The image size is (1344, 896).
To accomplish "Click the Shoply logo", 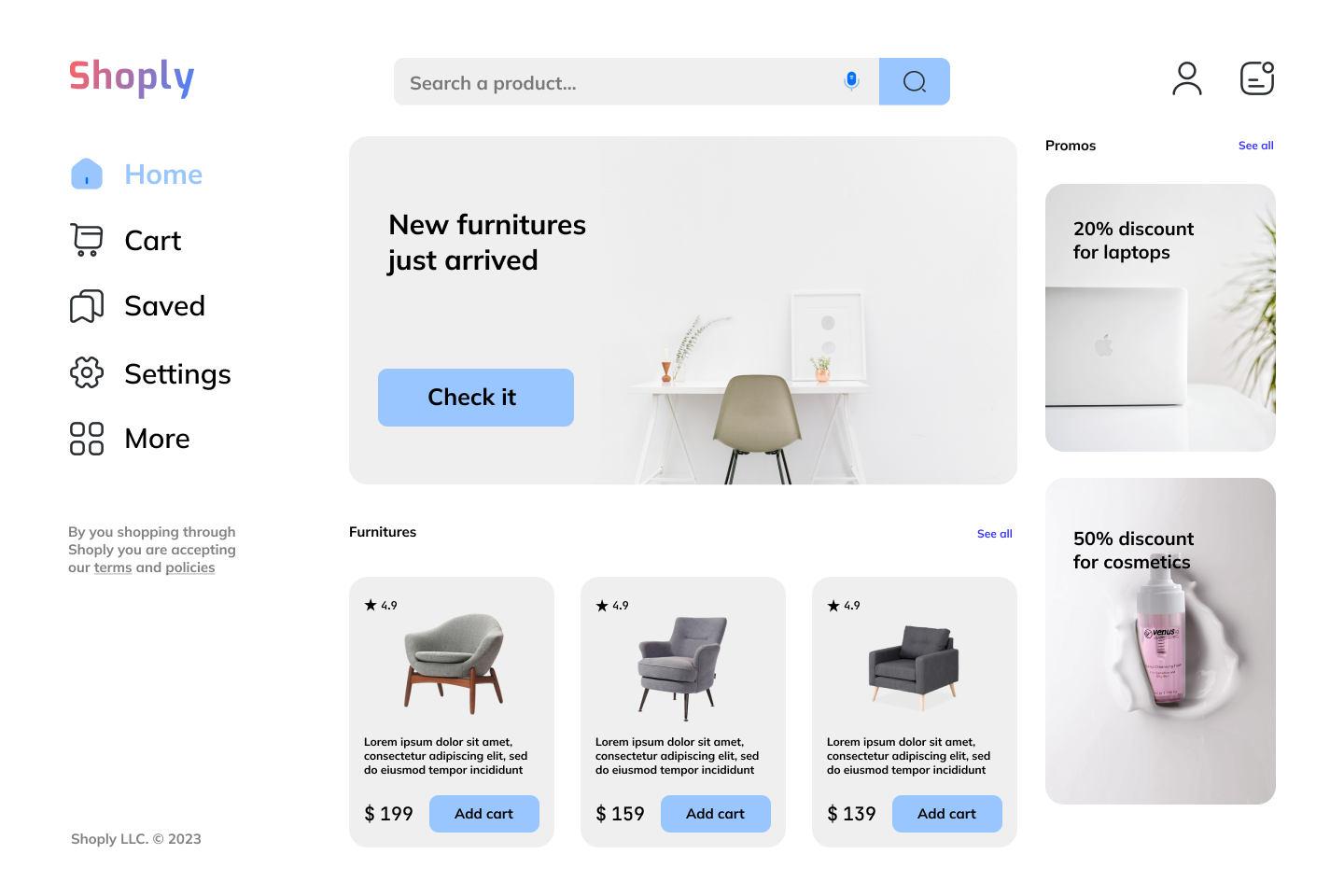I will [x=131, y=78].
